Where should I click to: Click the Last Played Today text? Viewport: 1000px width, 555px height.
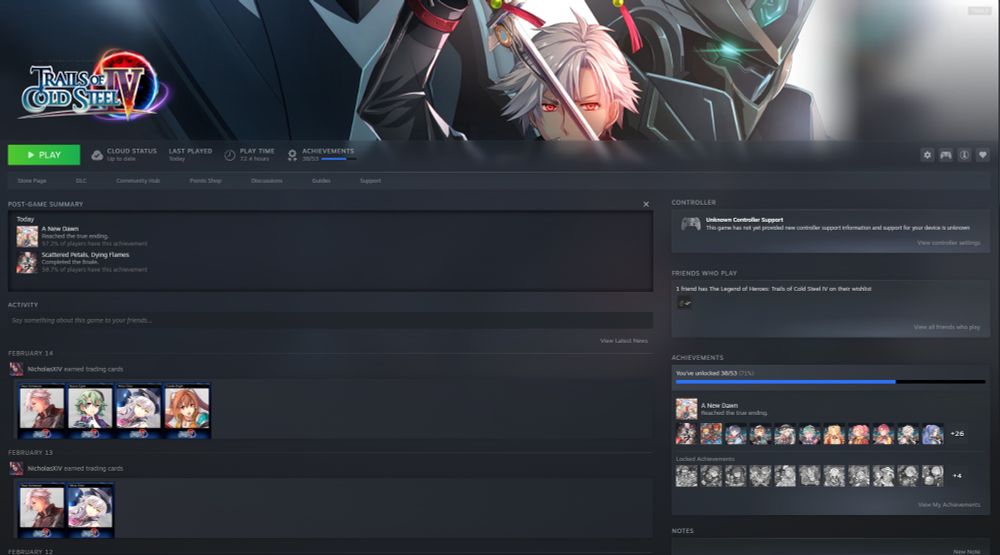coord(190,155)
